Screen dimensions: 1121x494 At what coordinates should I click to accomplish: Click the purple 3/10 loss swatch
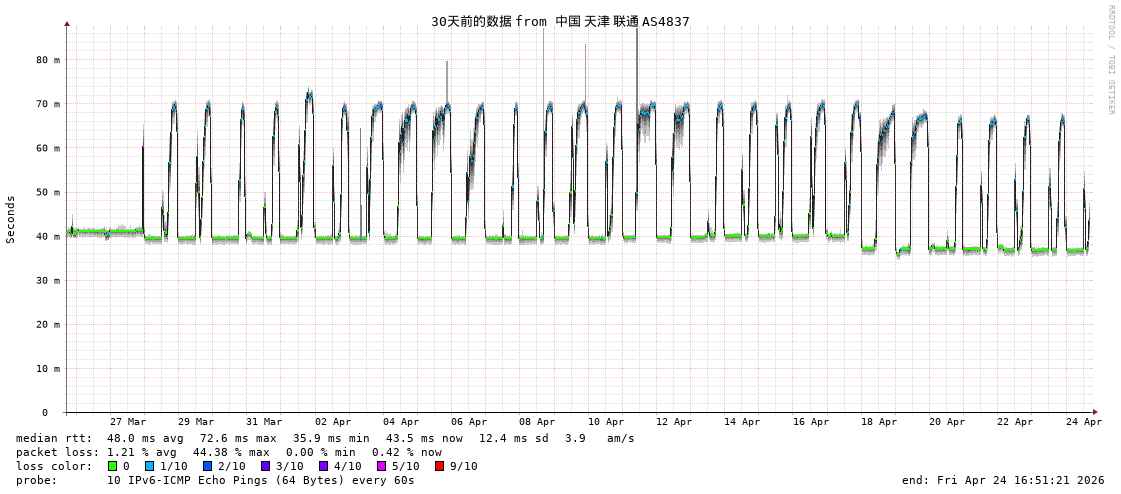[265, 466]
